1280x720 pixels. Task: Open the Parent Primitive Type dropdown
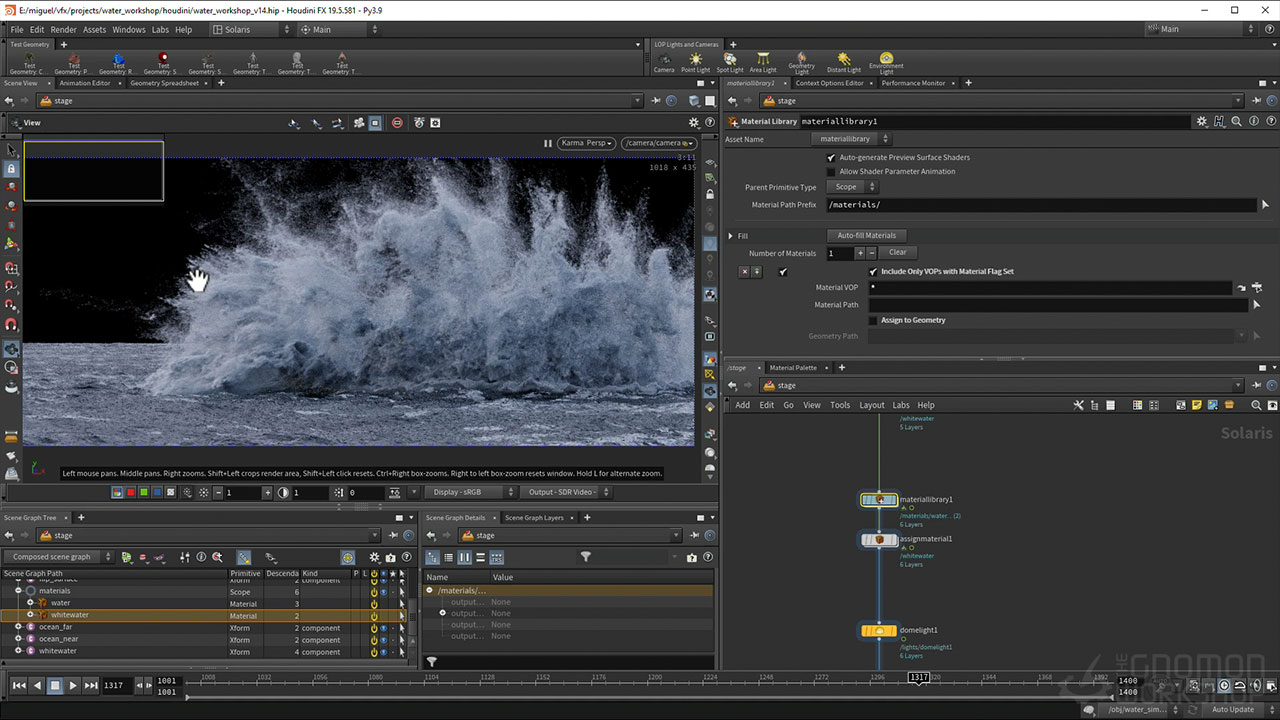click(855, 187)
